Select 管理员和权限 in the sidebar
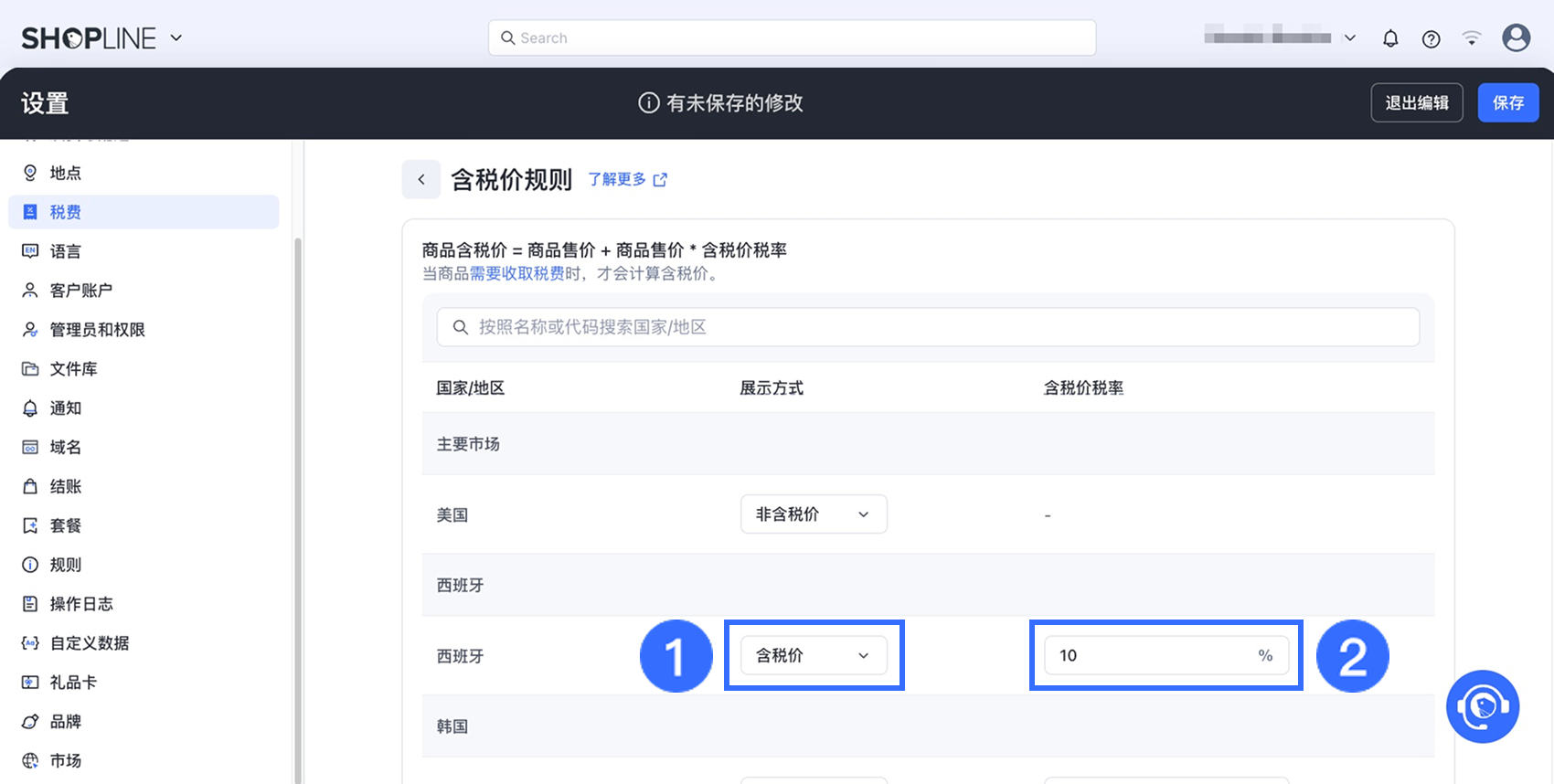Image resolution: width=1554 pixels, height=784 pixels. (97, 330)
